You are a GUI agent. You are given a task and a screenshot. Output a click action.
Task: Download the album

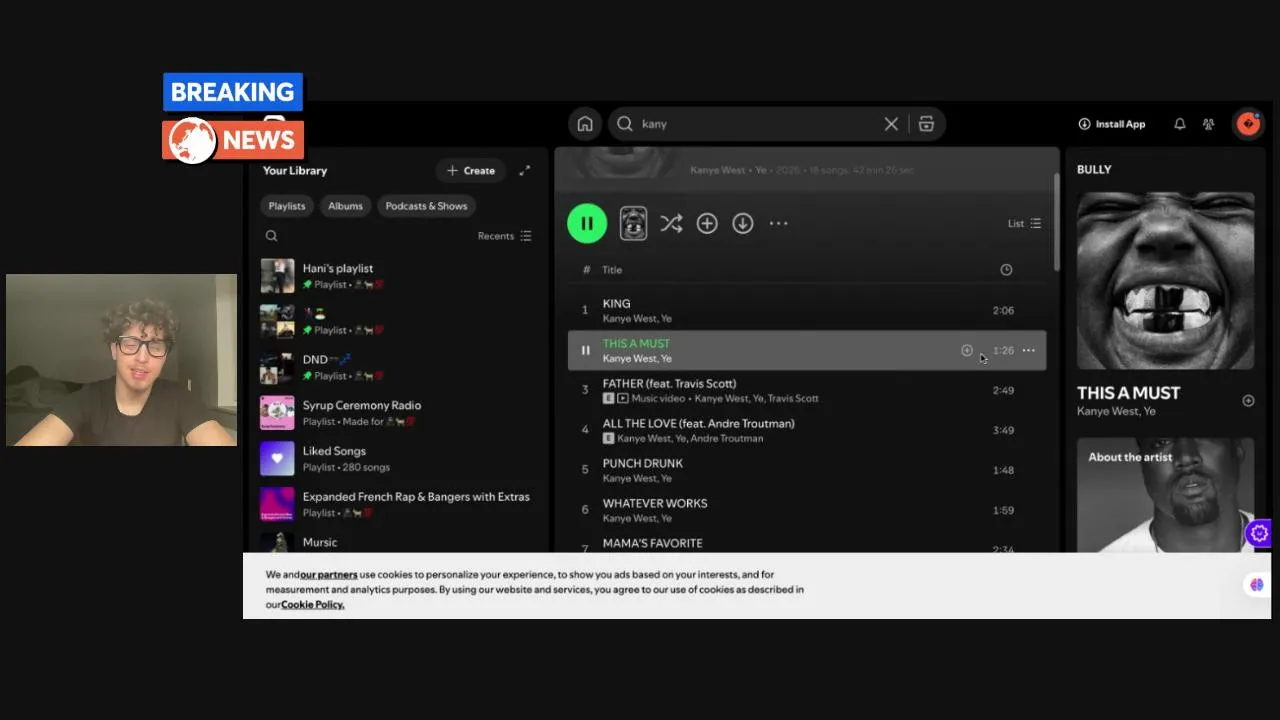(743, 224)
